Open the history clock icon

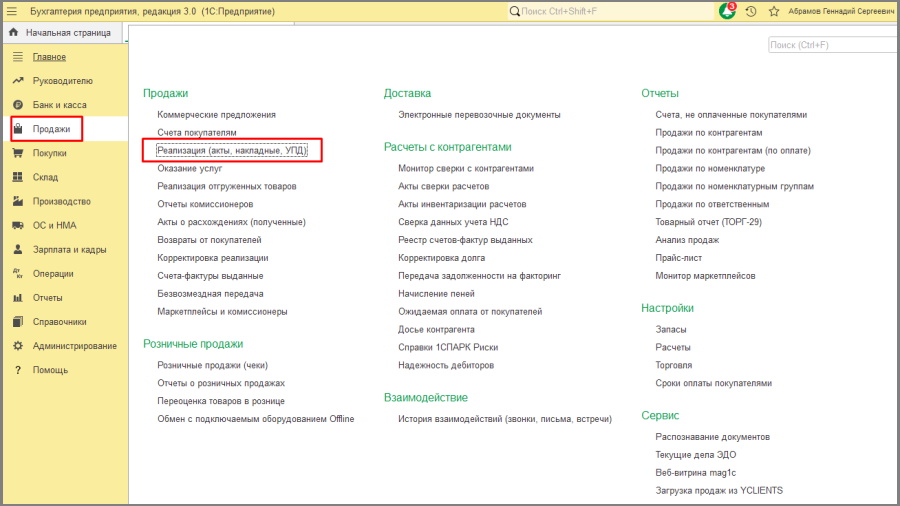pyautogui.click(x=751, y=11)
